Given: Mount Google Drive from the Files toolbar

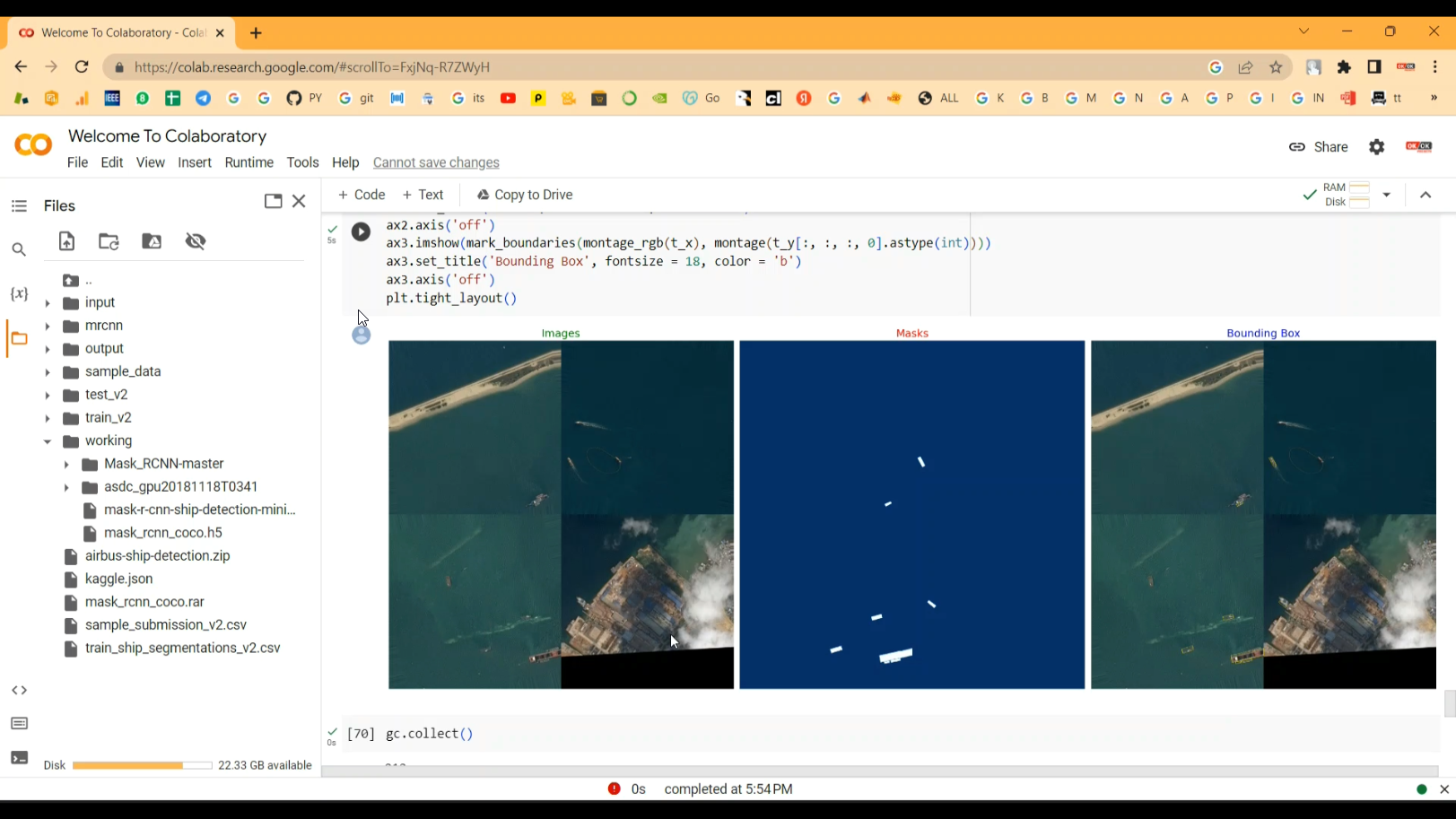Looking at the screenshot, I should [x=152, y=241].
